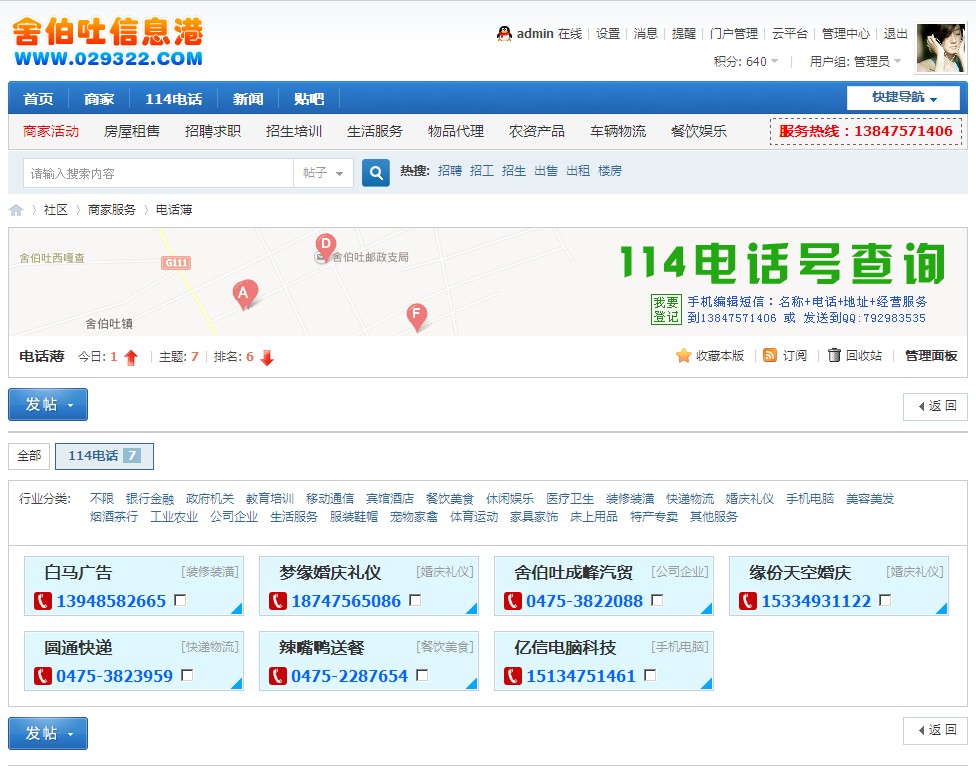Open 商家服务 in the breadcrumb
The image size is (976, 771).
click(111, 210)
